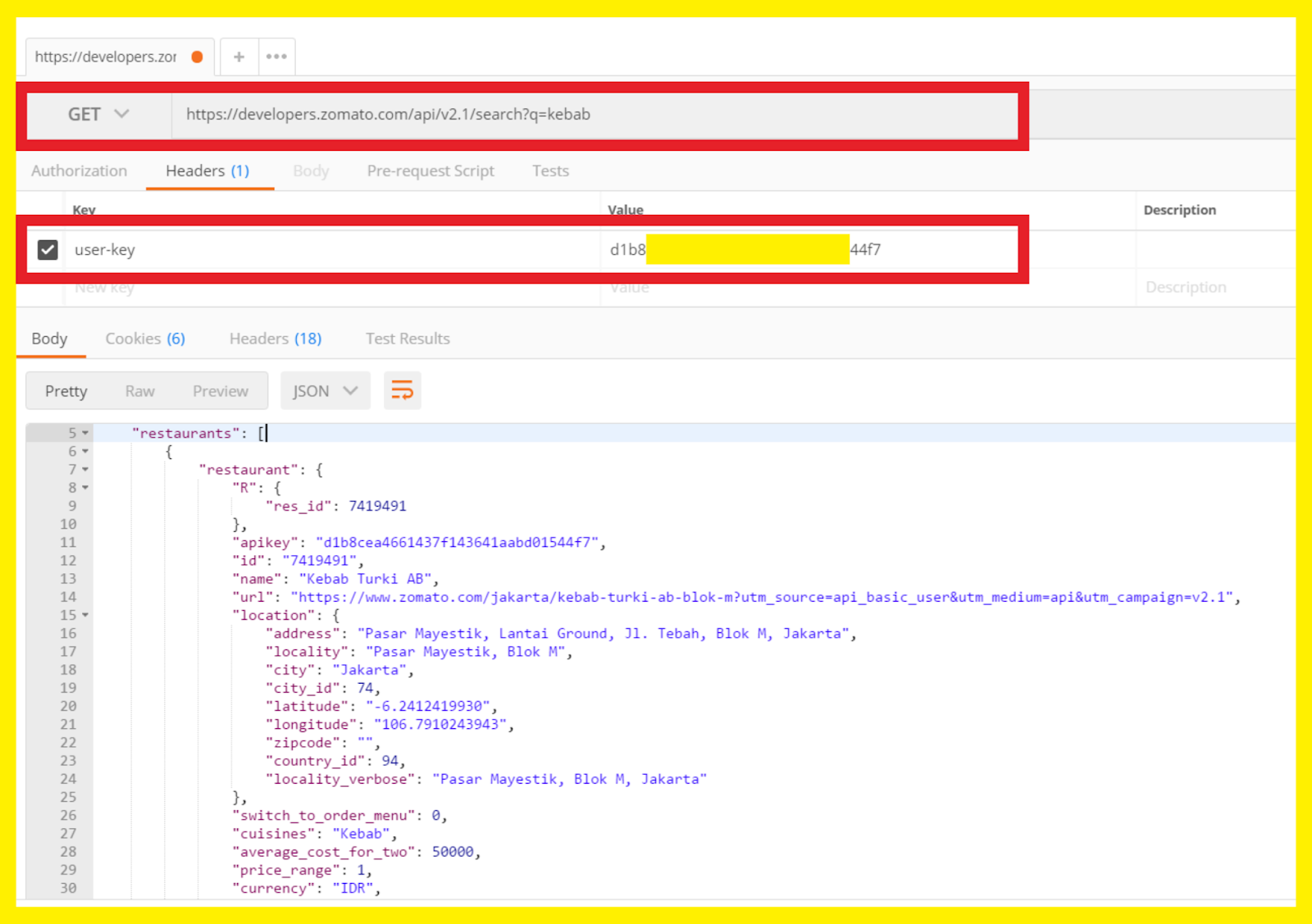Click the name value "Kebab Turki AB"
Viewport: 1312px width, 924px height.
point(365,579)
